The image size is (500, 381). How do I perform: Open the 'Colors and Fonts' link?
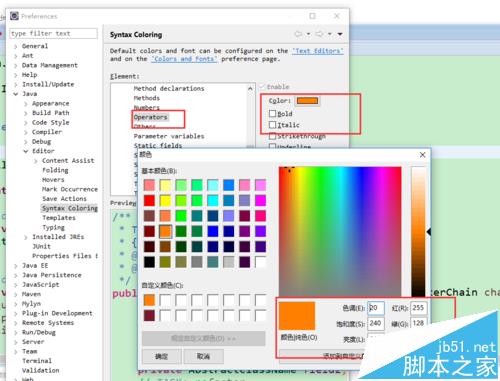184,59
